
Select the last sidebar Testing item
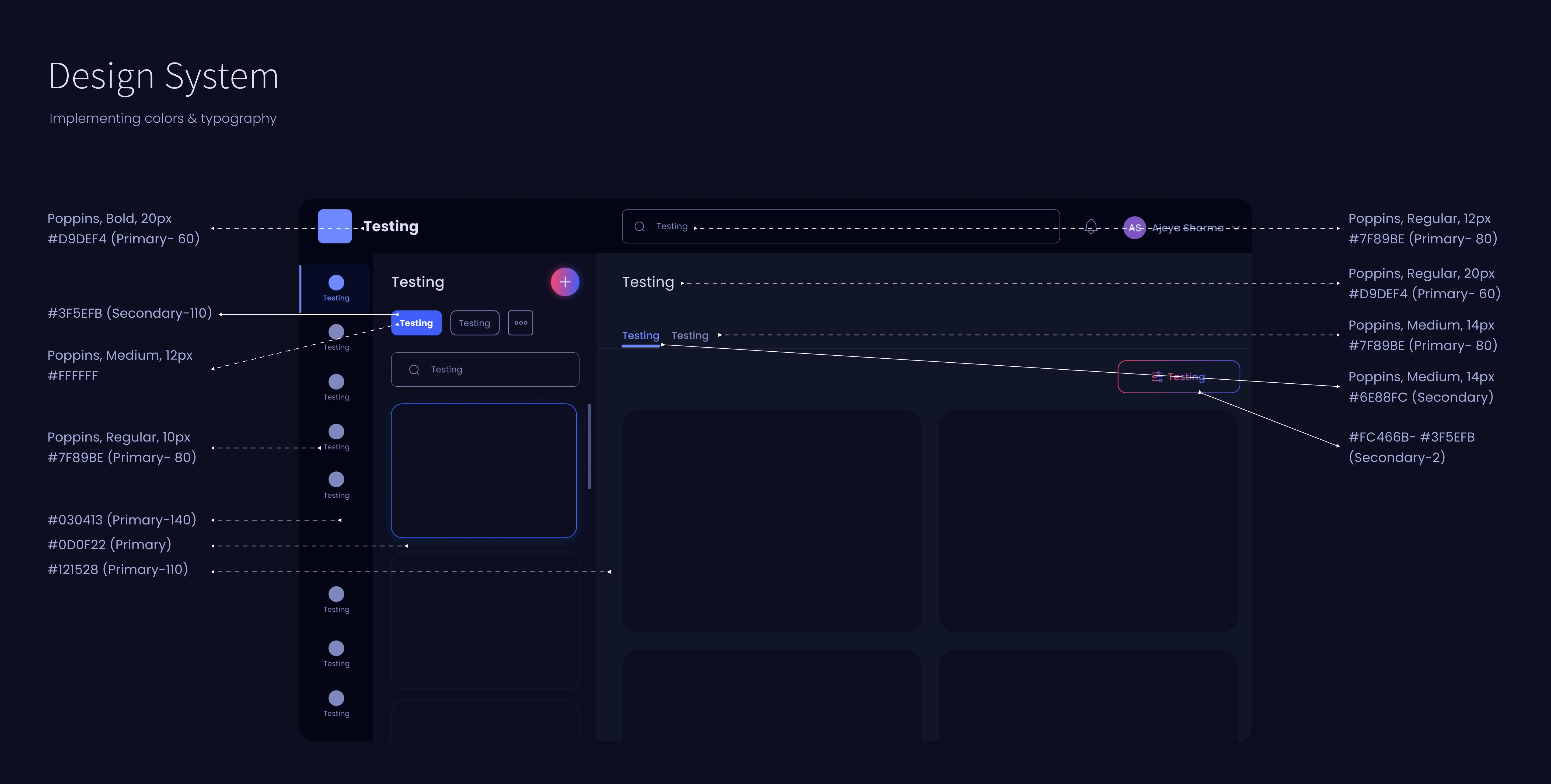point(336,705)
